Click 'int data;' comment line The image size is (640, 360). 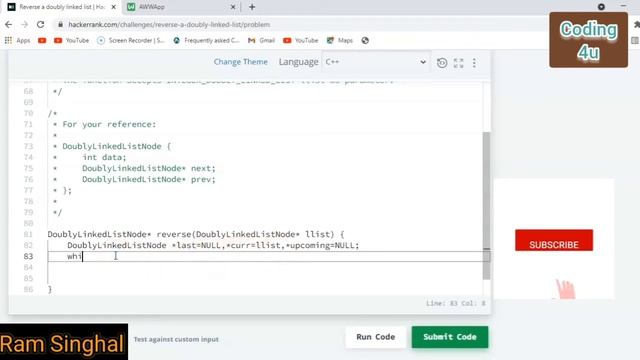point(104,157)
